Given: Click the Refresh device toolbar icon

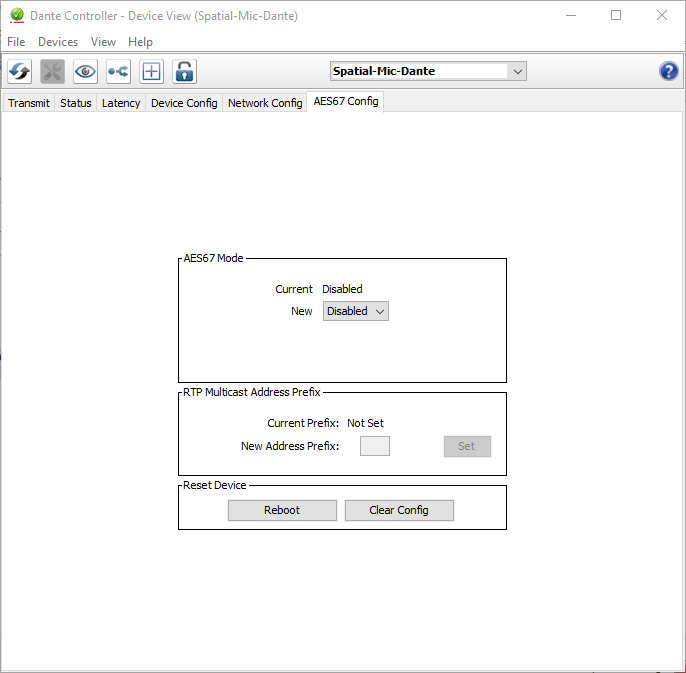Looking at the screenshot, I should pos(20,71).
